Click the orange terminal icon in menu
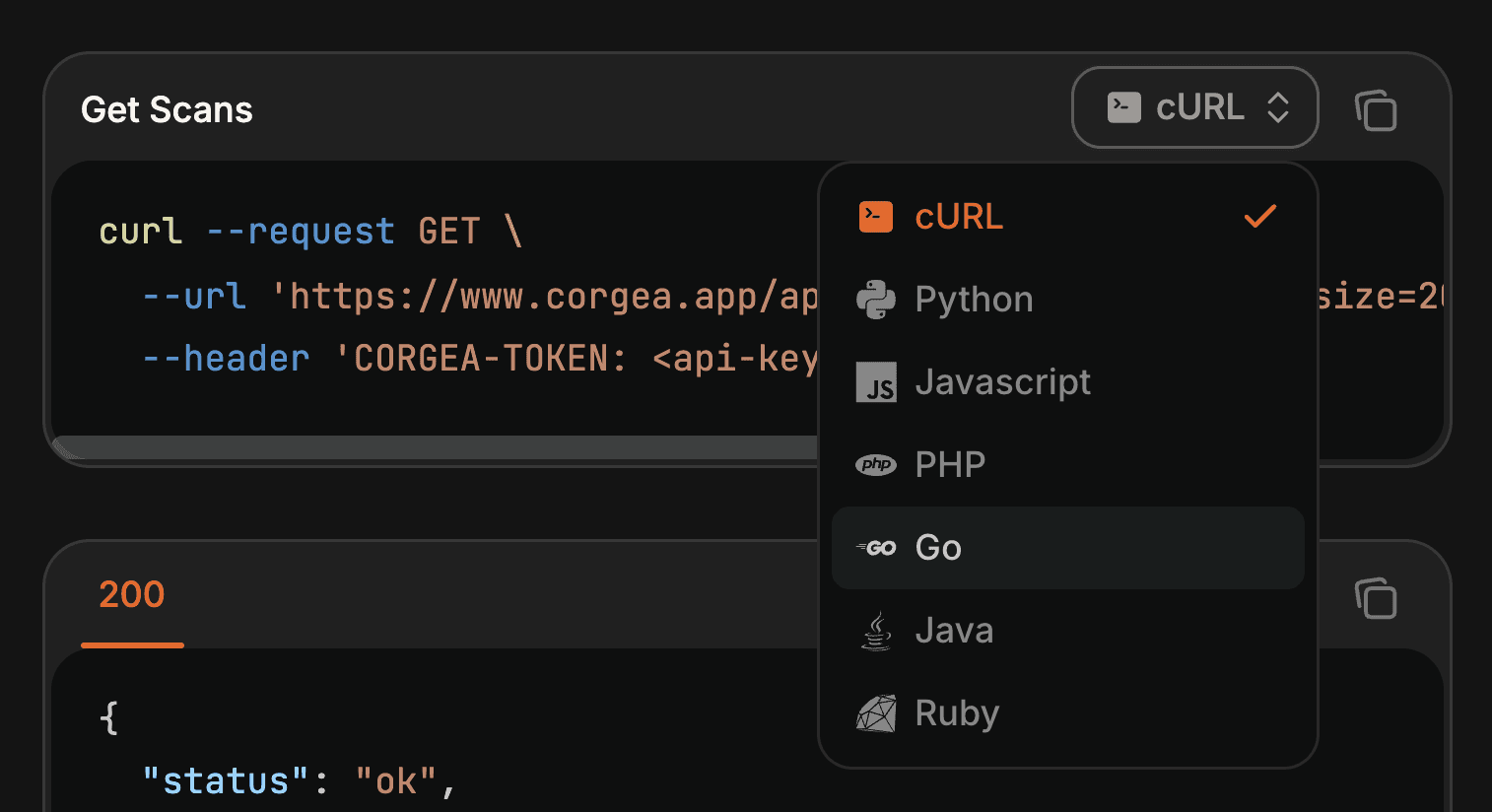1492x812 pixels. [x=875, y=217]
